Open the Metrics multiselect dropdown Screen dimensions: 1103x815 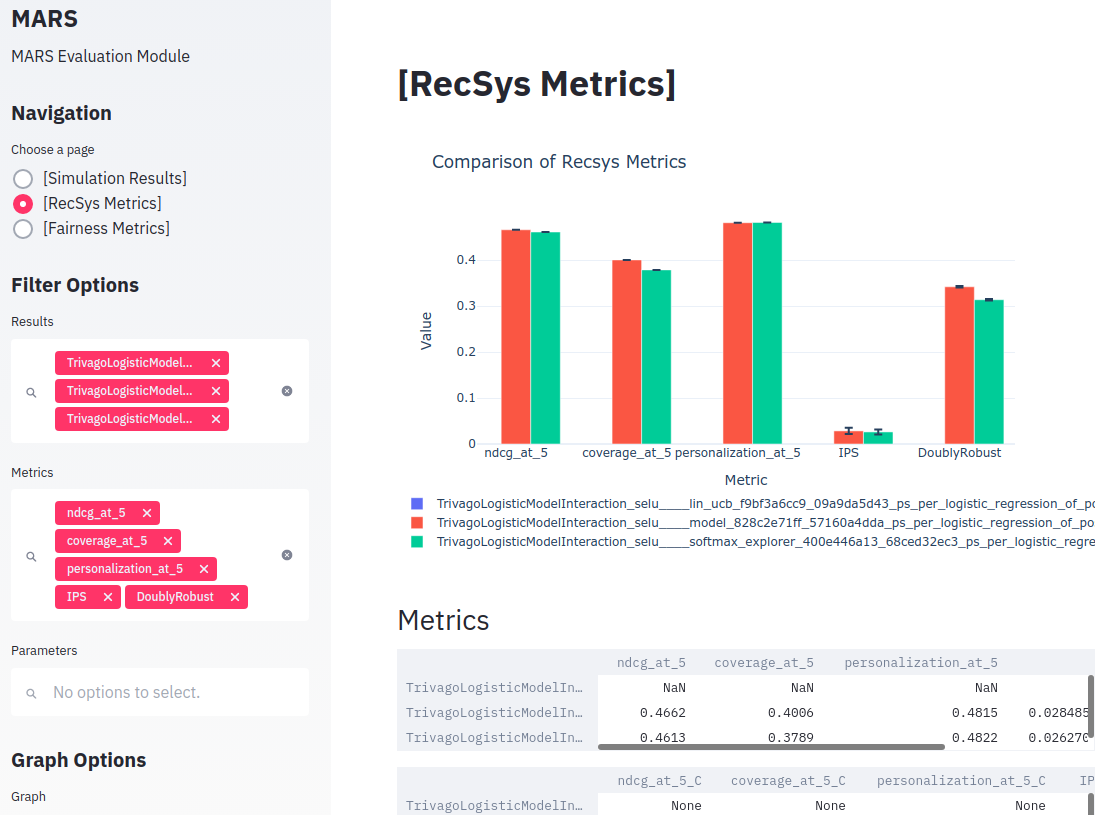coord(160,555)
